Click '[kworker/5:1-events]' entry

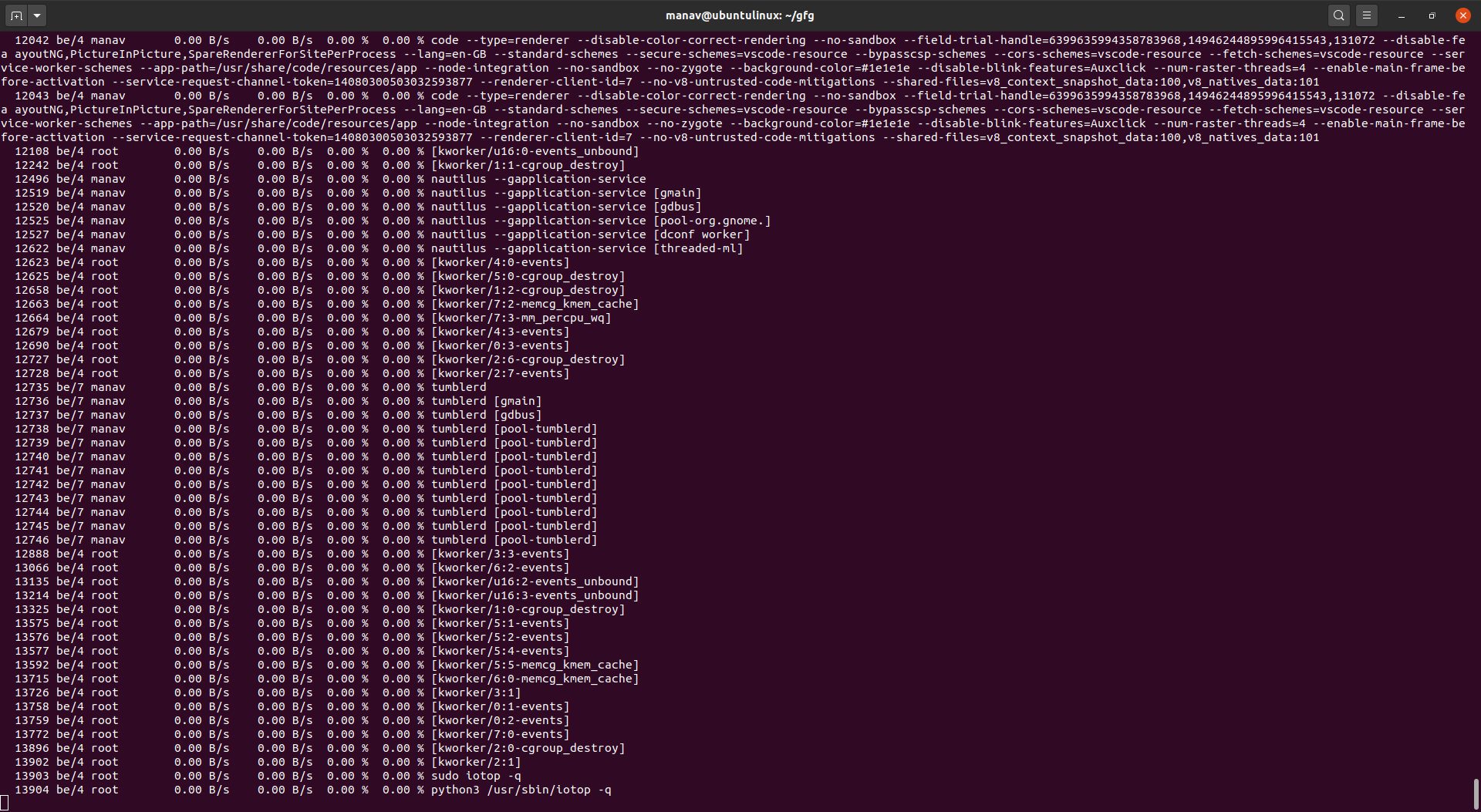(x=501, y=623)
